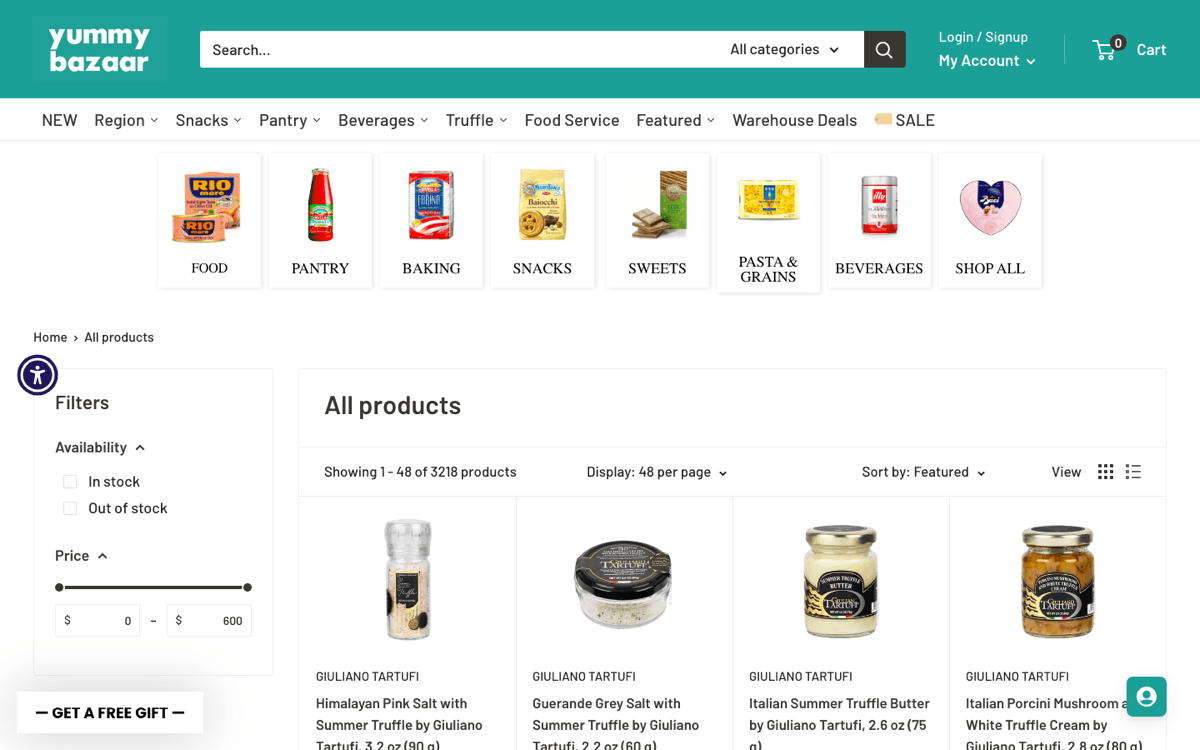
Task: Collapse the Availability filter section
Action: 100,447
